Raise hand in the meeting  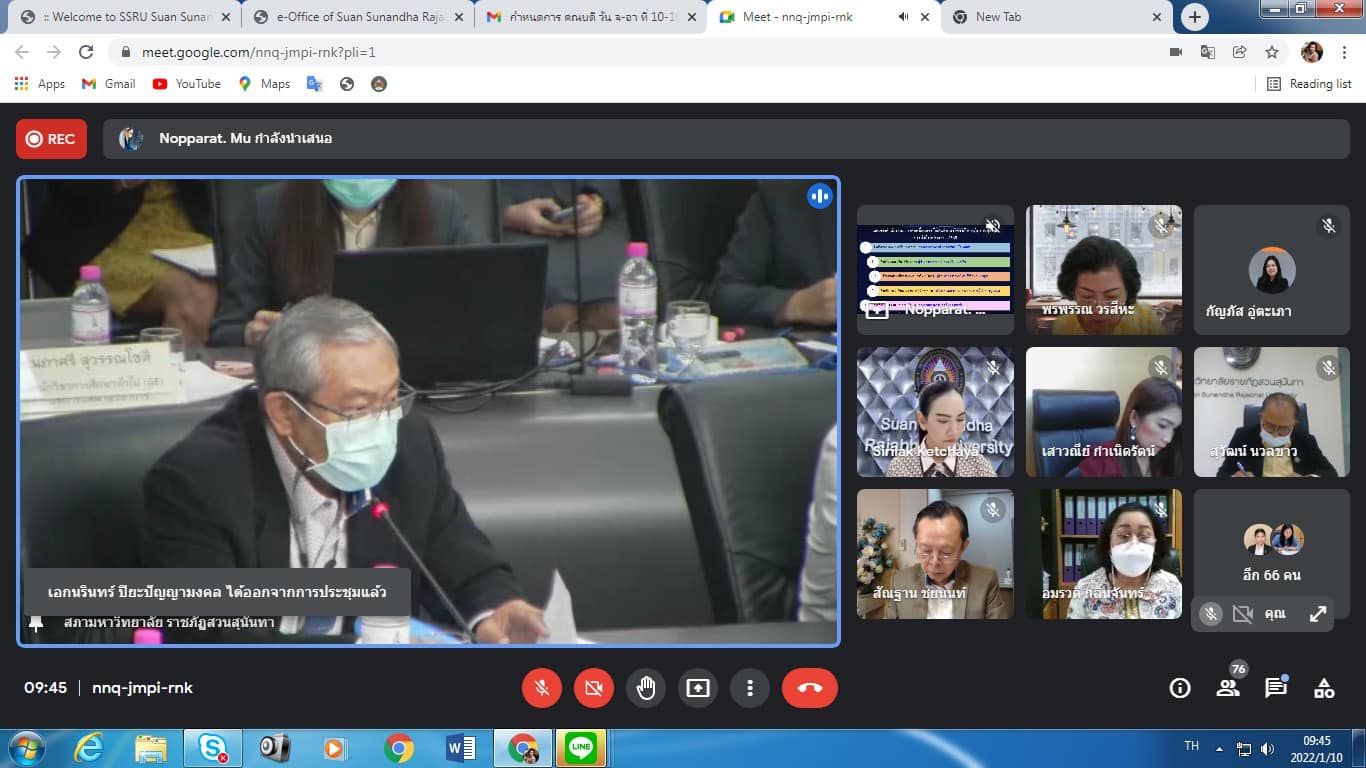pyautogui.click(x=646, y=688)
